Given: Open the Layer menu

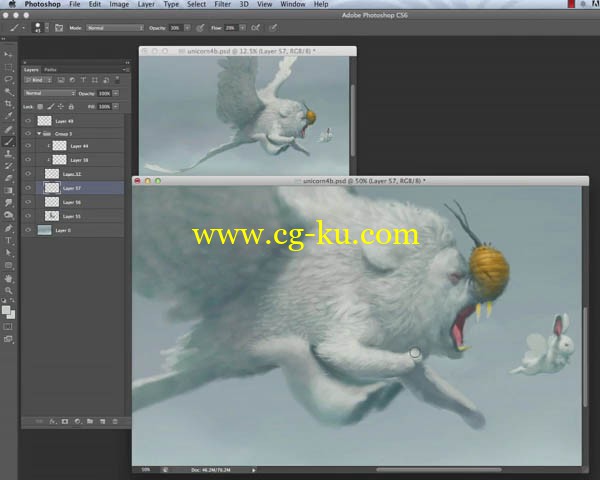Looking at the screenshot, I should click(x=146, y=4).
